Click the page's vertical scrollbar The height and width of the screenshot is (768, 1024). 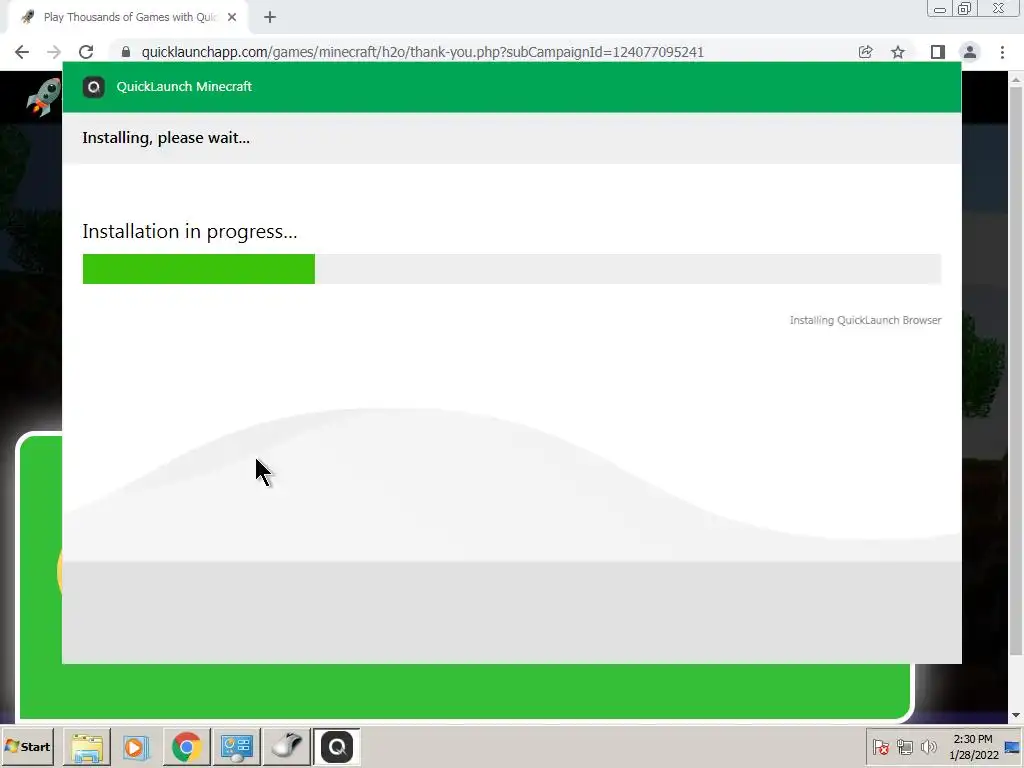[x=1016, y=372]
